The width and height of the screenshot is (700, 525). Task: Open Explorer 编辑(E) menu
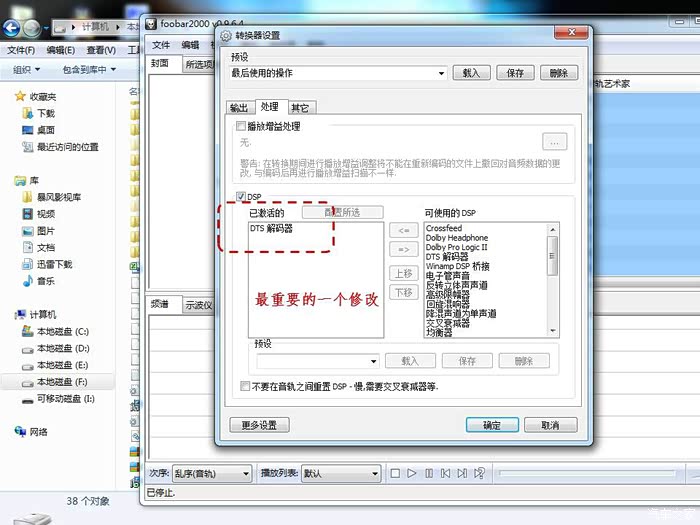pos(61,50)
